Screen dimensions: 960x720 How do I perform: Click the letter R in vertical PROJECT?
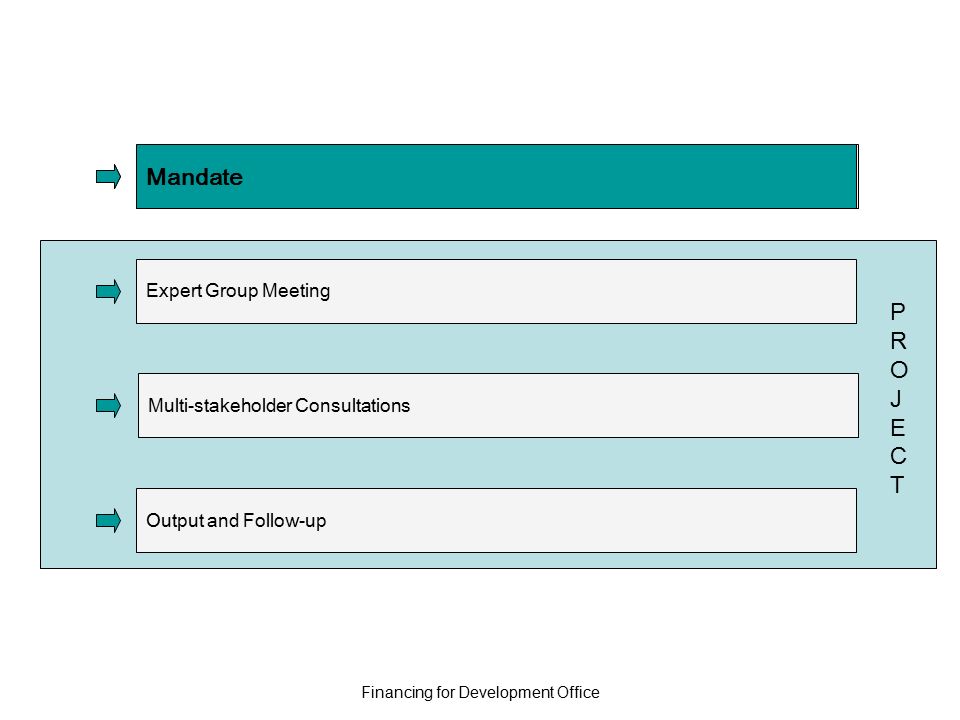[x=898, y=341]
